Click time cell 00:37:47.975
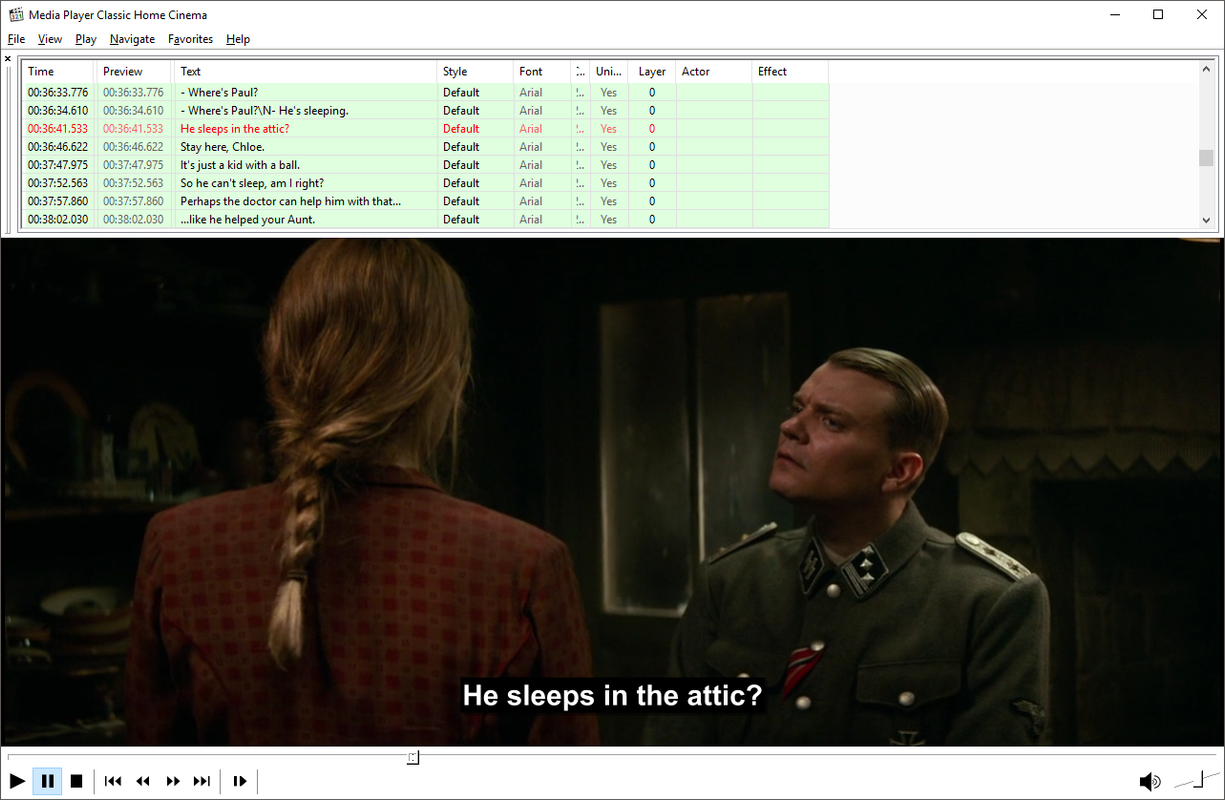The image size is (1225, 800). pos(58,165)
